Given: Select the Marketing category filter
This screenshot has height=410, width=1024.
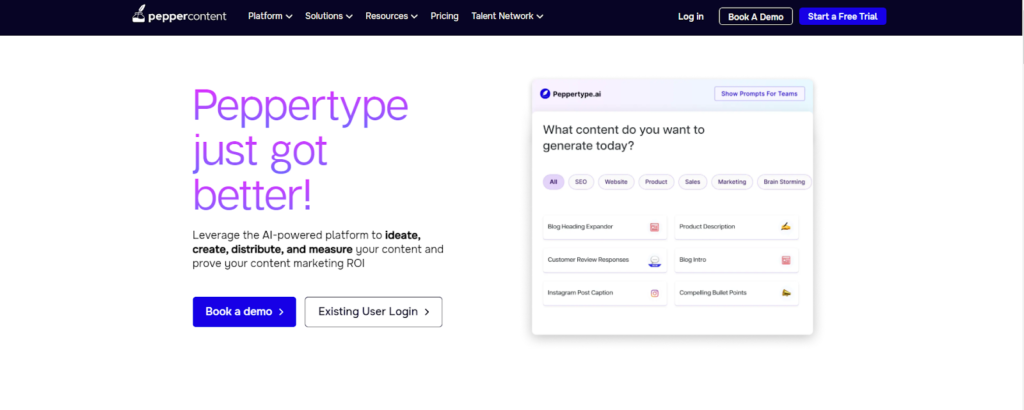Looking at the screenshot, I should coord(732,182).
